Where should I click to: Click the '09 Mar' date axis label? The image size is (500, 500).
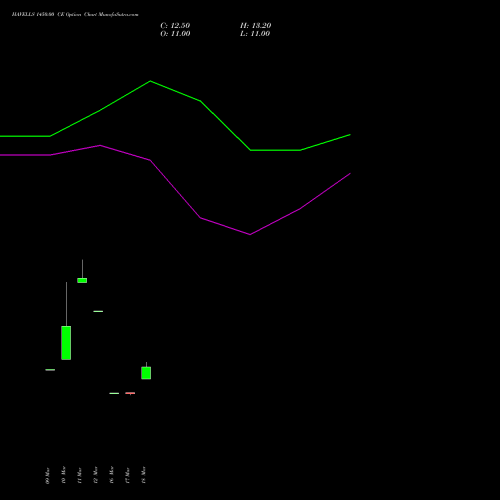pyautogui.click(x=48, y=476)
